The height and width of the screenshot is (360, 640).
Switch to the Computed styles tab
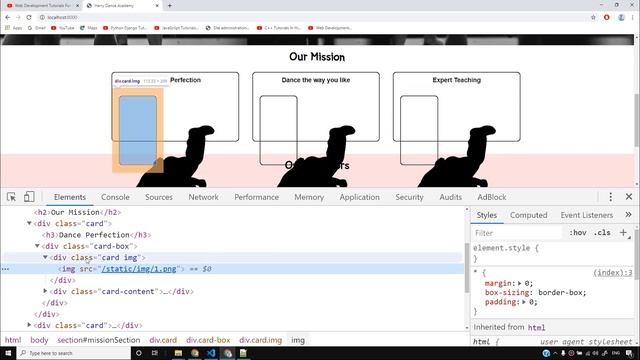[528, 215]
